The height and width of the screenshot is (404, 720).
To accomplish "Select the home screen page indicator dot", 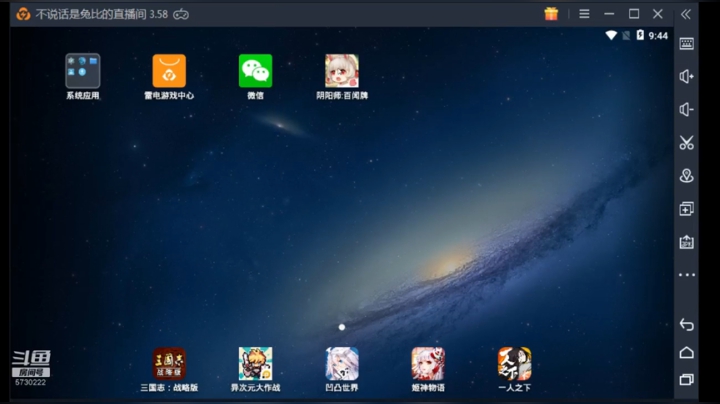I will (x=342, y=327).
